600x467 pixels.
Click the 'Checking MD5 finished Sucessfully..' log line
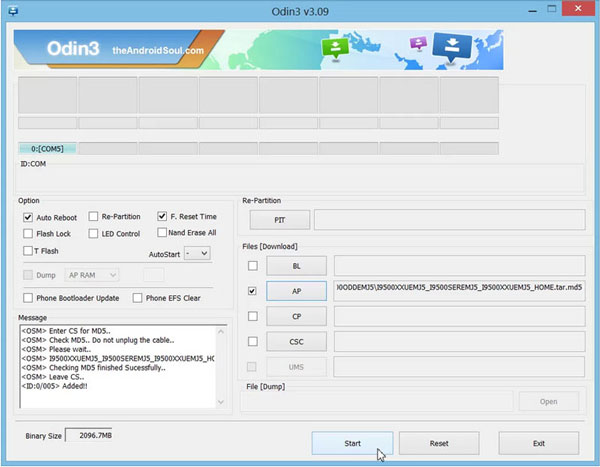[94, 367]
